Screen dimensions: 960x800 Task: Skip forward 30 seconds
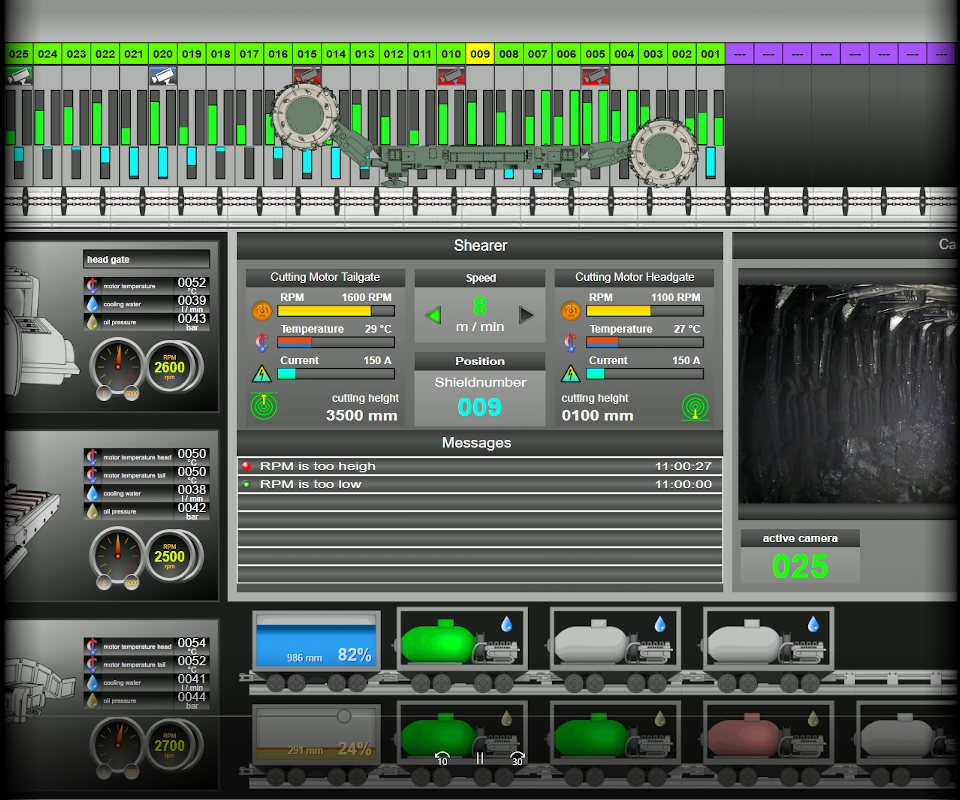517,759
